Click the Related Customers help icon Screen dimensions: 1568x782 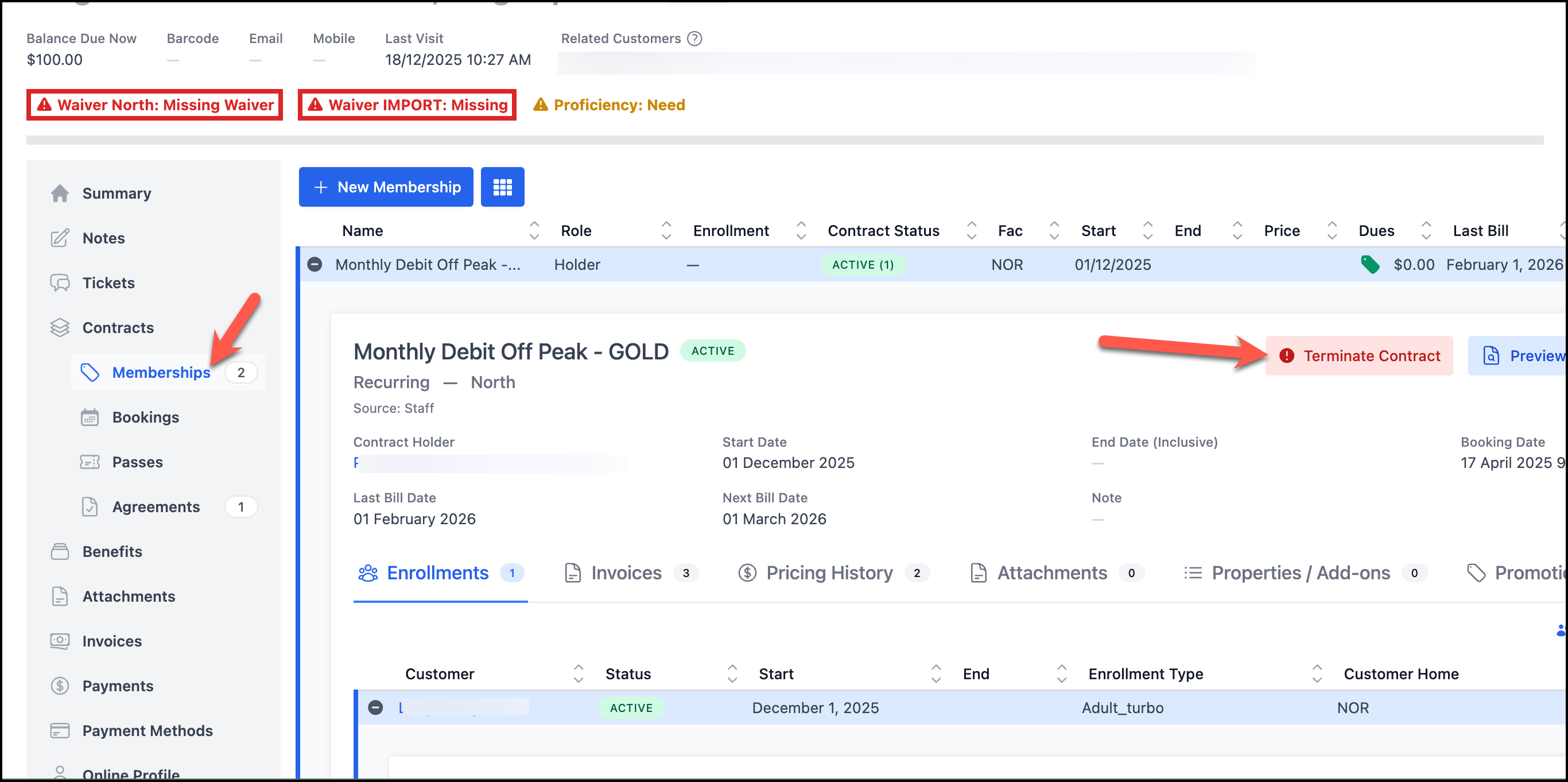point(694,38)
